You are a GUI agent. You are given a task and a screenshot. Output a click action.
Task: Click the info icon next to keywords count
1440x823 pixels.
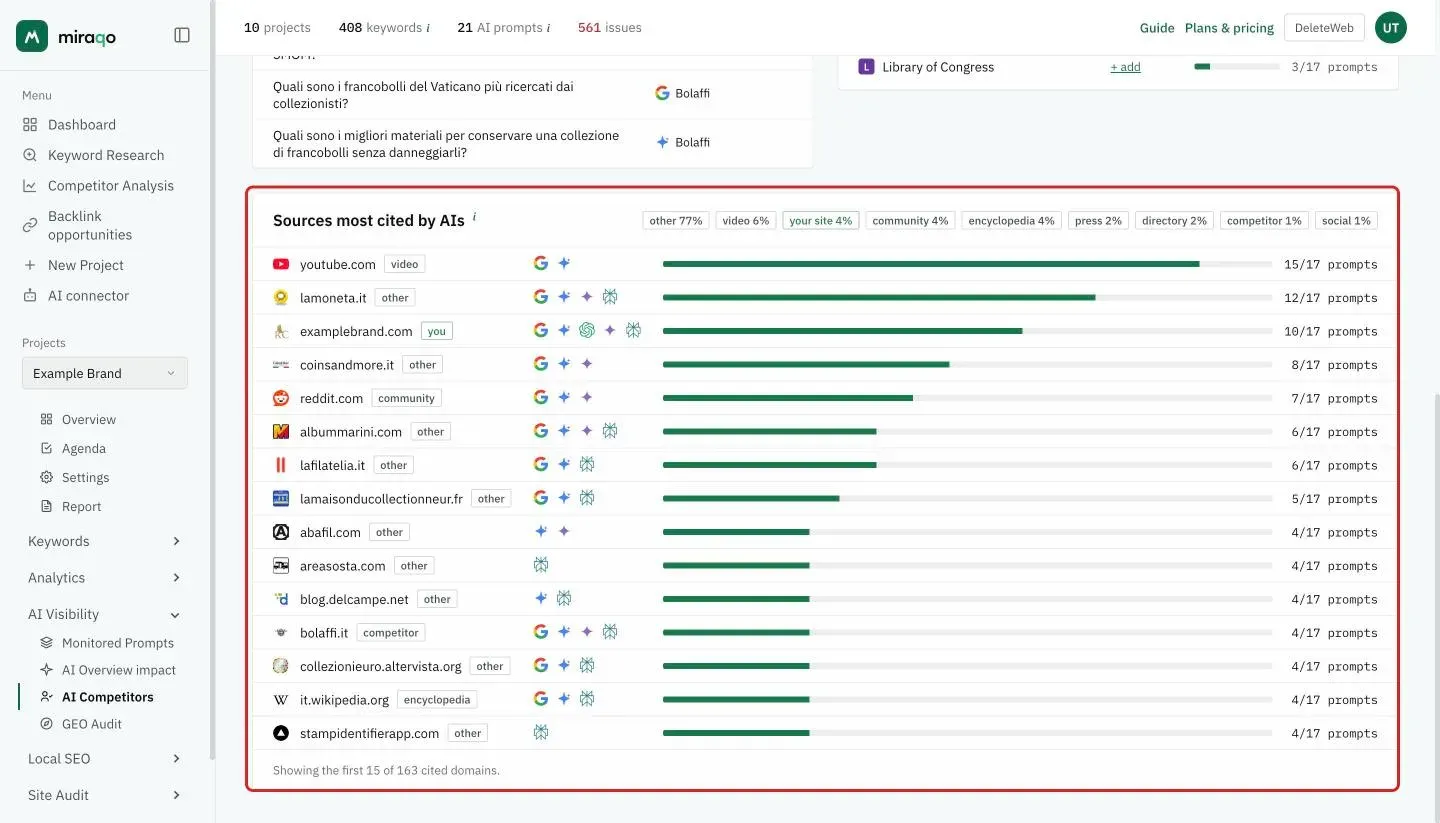(428, 28)
